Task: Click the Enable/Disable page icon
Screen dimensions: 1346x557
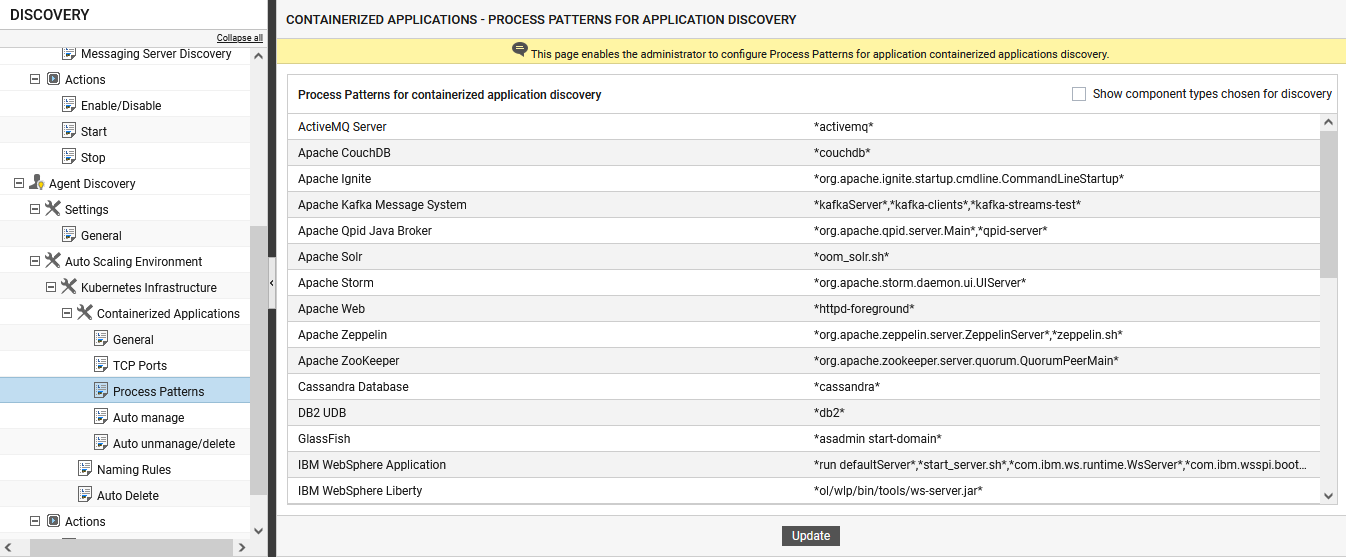Action: [x=69, y=105]
